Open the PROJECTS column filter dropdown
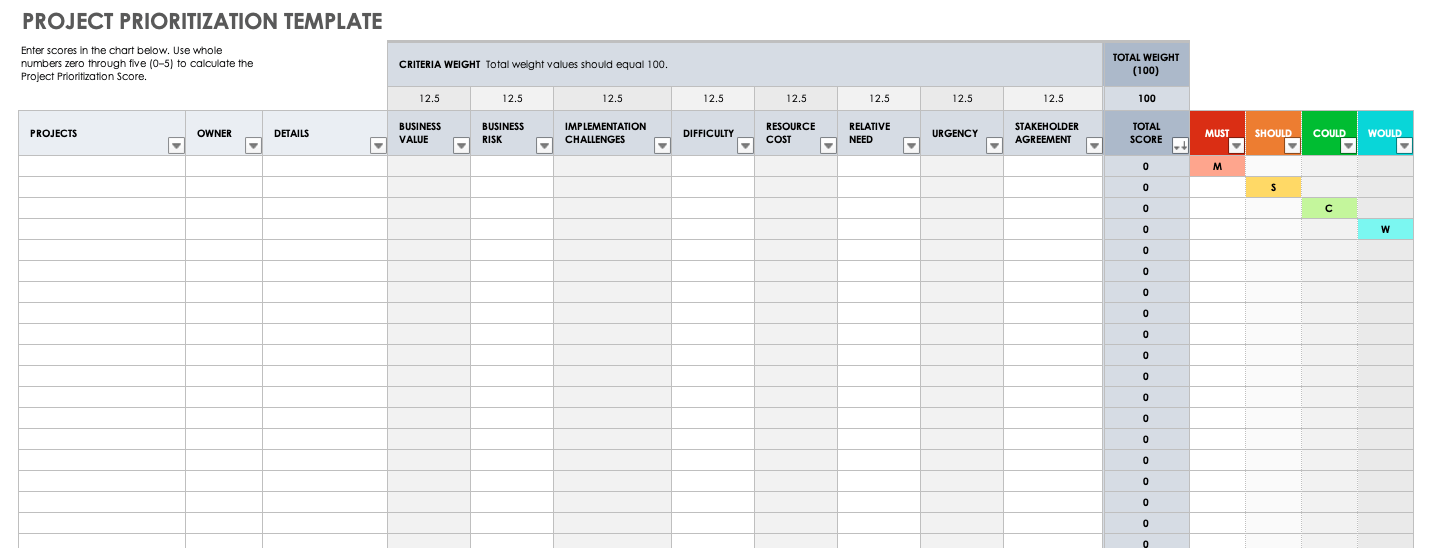1438x548 pixels. pyautogui.click(x=176, y=145)
